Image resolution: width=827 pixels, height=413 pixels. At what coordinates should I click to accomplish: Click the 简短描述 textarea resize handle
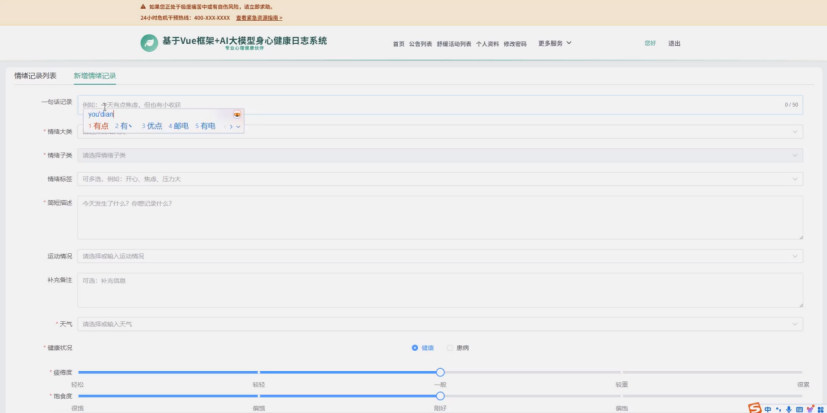coord(801,237)
